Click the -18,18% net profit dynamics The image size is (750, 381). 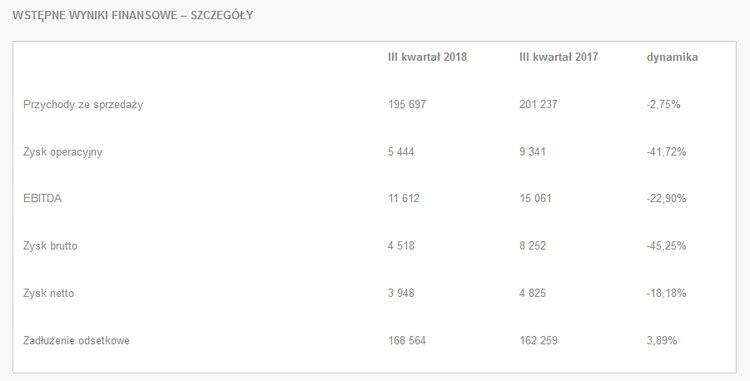(666, 293)
